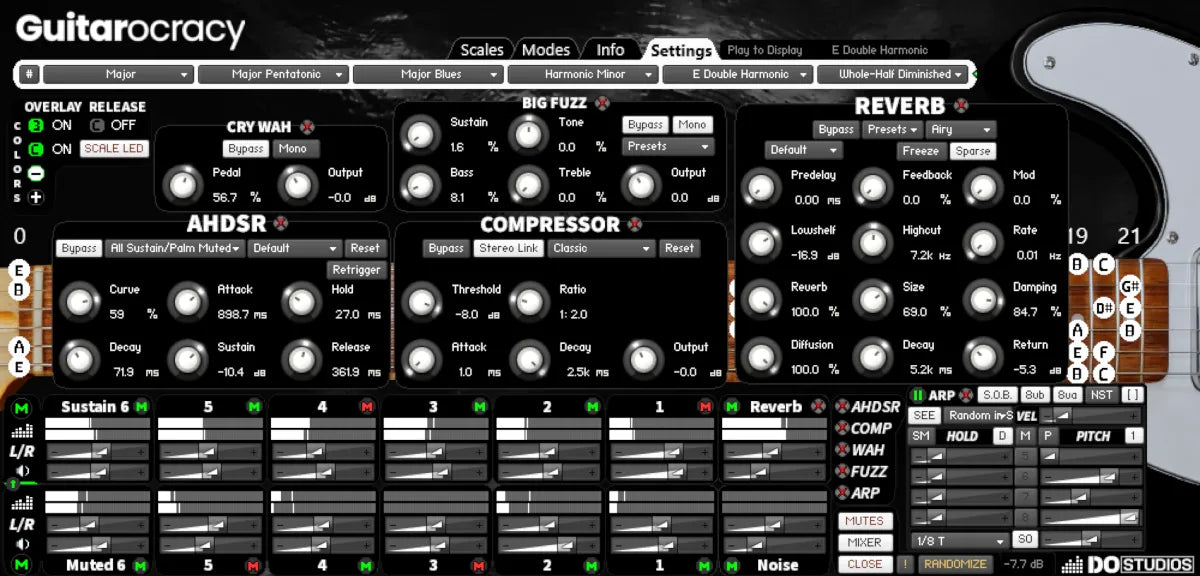Screen dimensions: 1200x576
Task: Select the E Double Harmonic tab
Action: [880, 50]
